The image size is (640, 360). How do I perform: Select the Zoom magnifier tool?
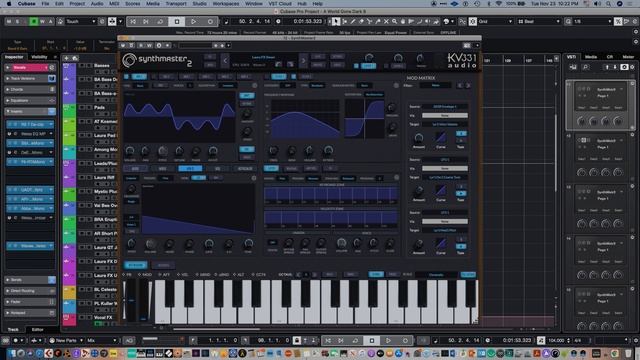pos(394,21)
